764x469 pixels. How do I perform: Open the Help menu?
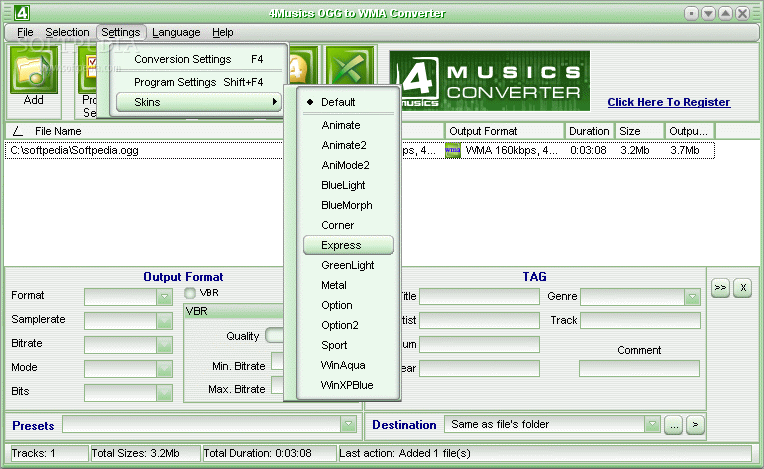tap(223, 32)
